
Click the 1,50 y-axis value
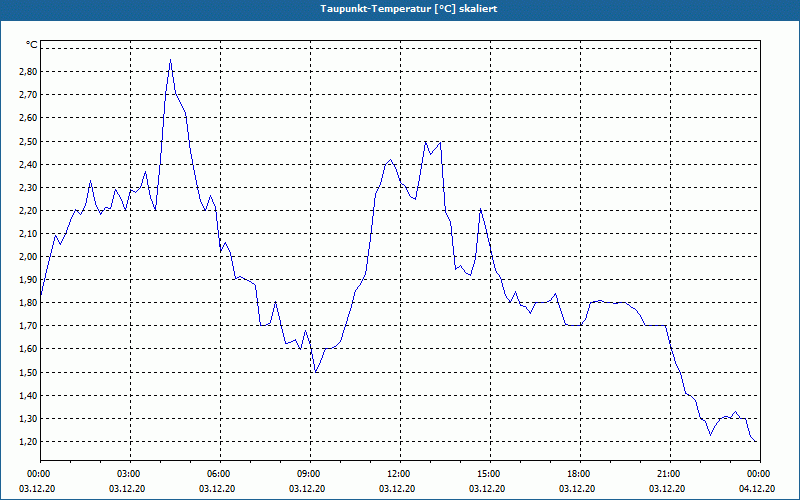pyautogui.click(x=28, y=372)
